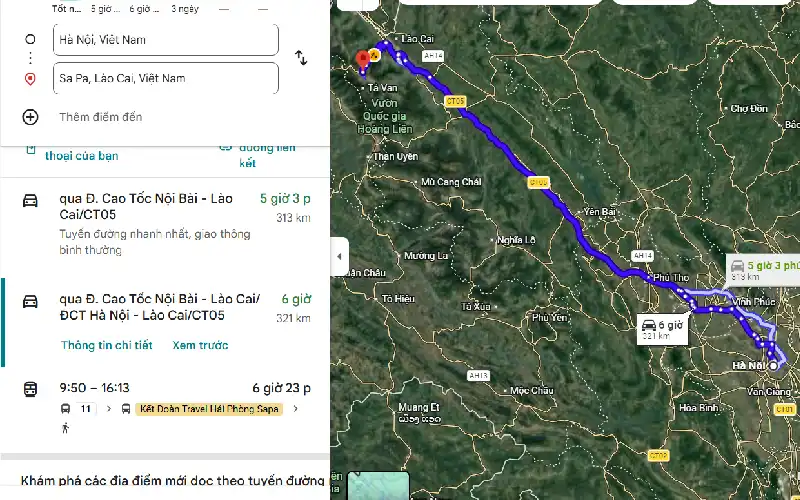Swap origin and destination with the arrows icon
The width and height of the screenshot is (800, 500).
(x=301, y=58)
